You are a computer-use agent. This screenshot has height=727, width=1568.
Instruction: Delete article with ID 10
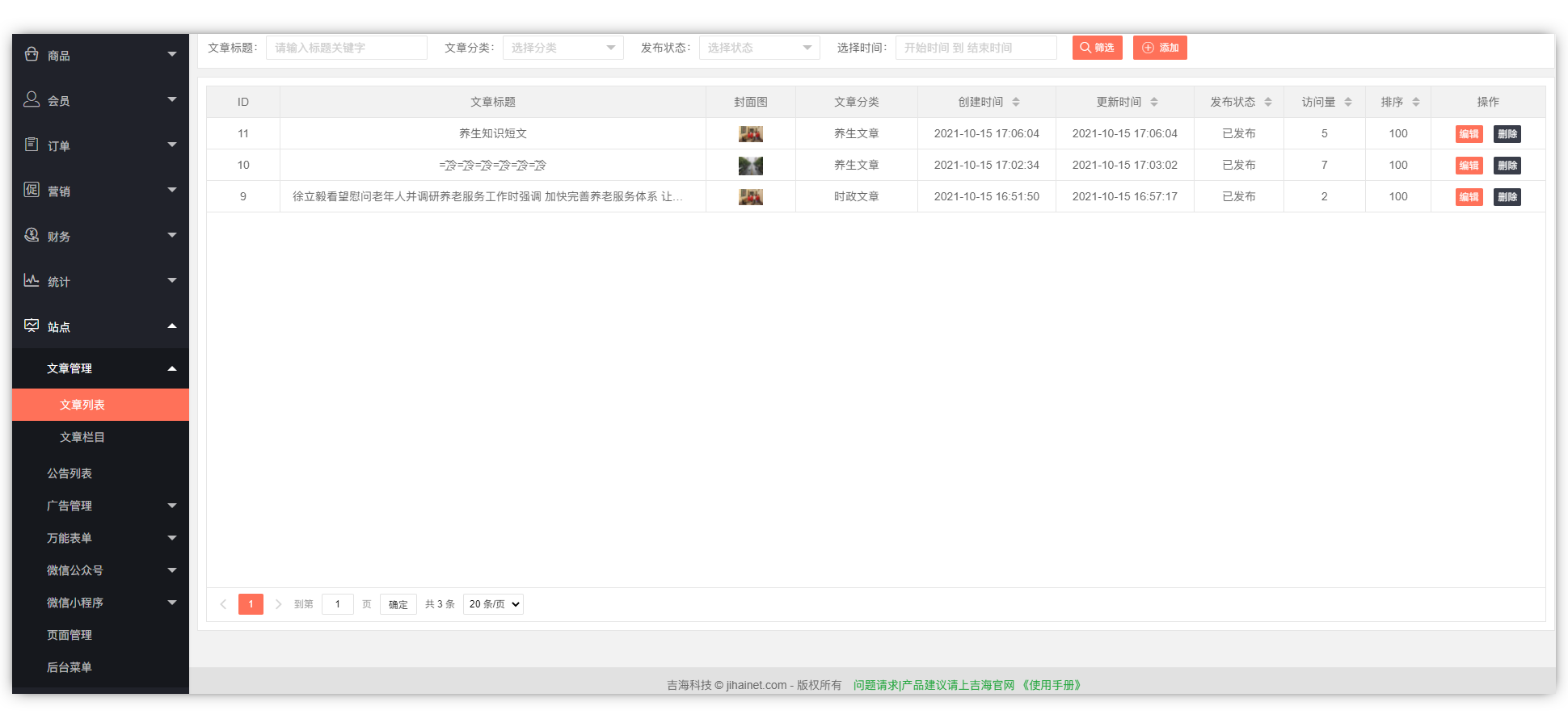point(1507,166)
